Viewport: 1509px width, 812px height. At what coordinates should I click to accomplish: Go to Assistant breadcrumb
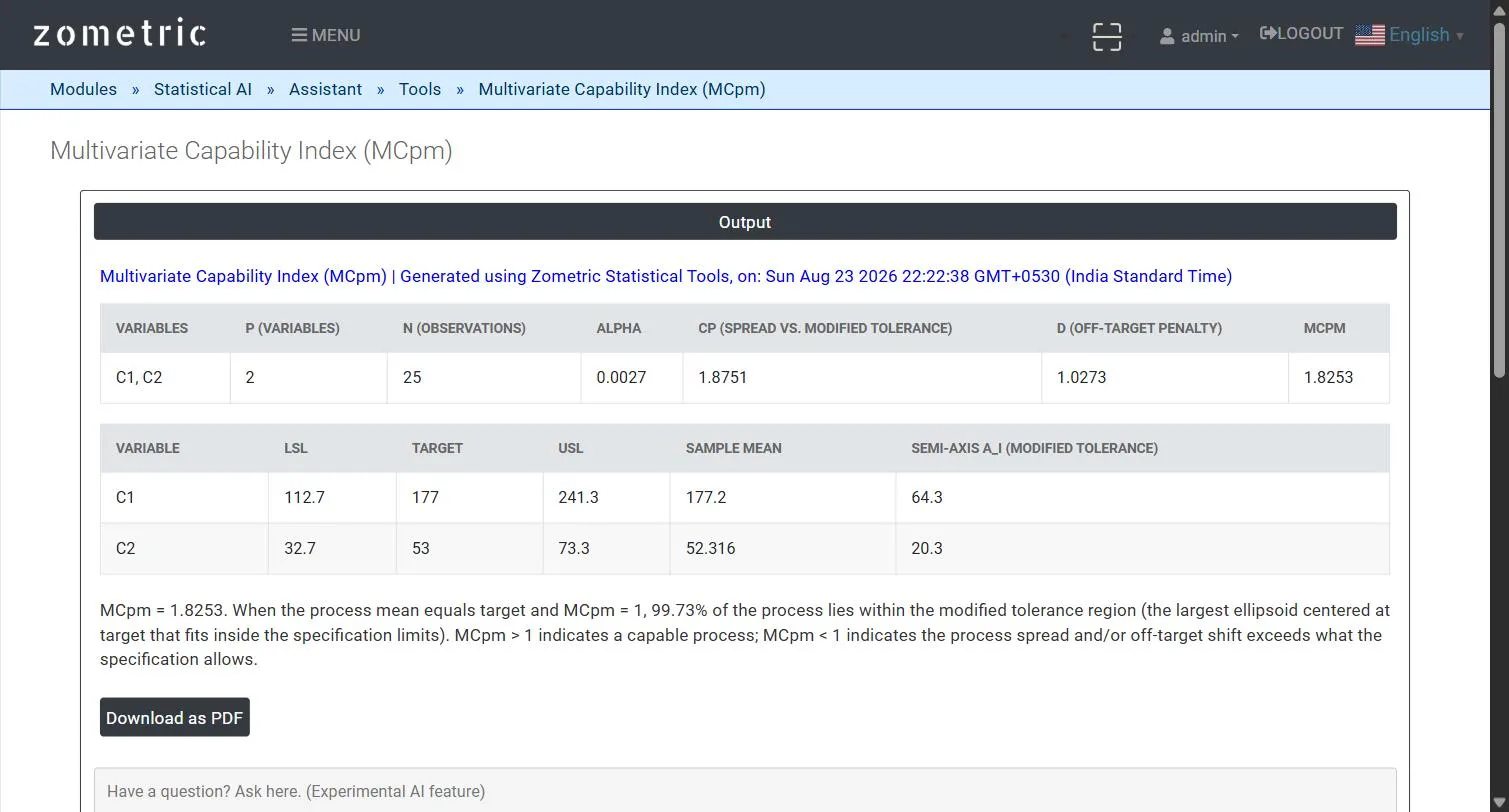coord(325,89)
